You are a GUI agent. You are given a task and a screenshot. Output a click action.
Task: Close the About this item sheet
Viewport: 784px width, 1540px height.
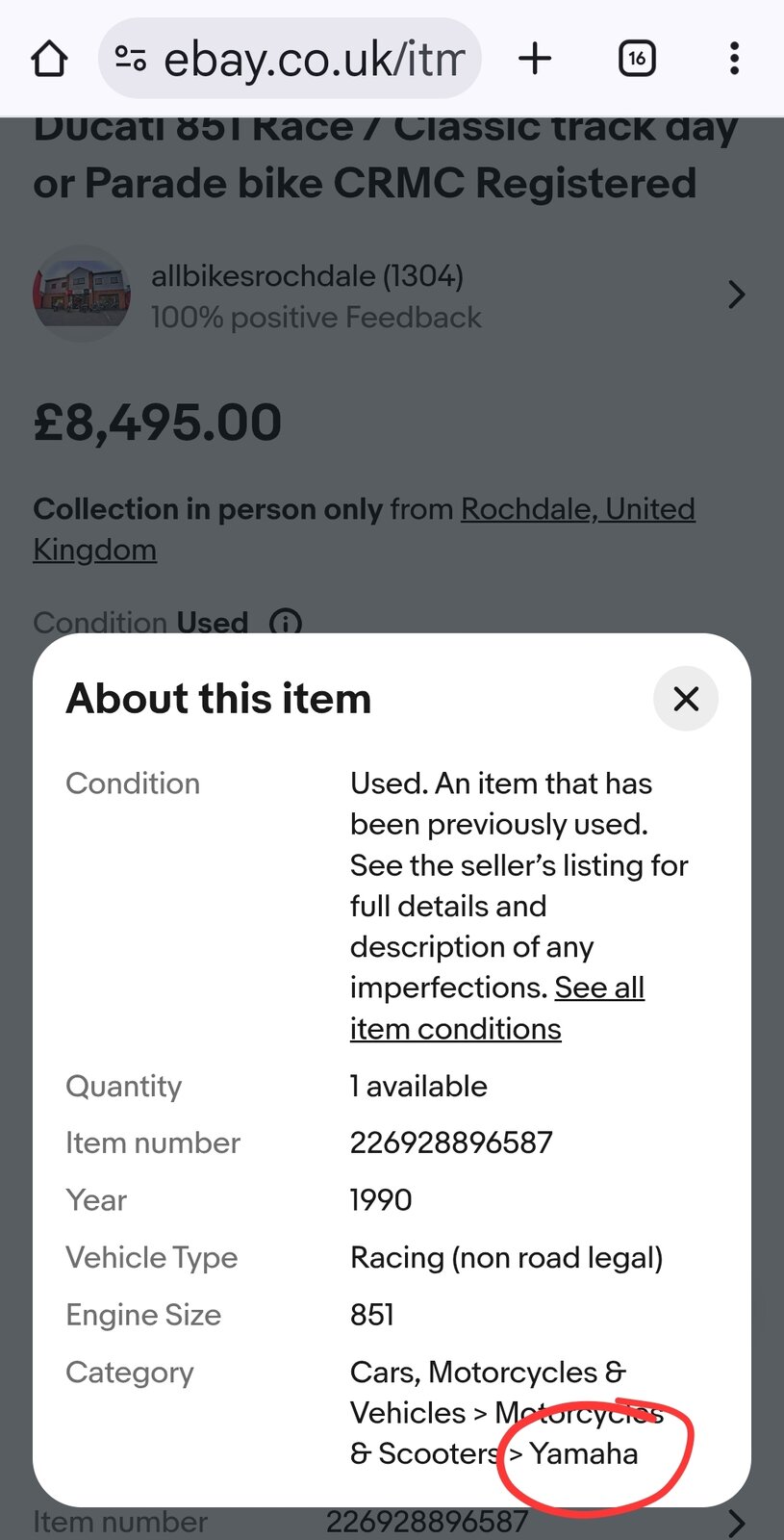[686, 699]
